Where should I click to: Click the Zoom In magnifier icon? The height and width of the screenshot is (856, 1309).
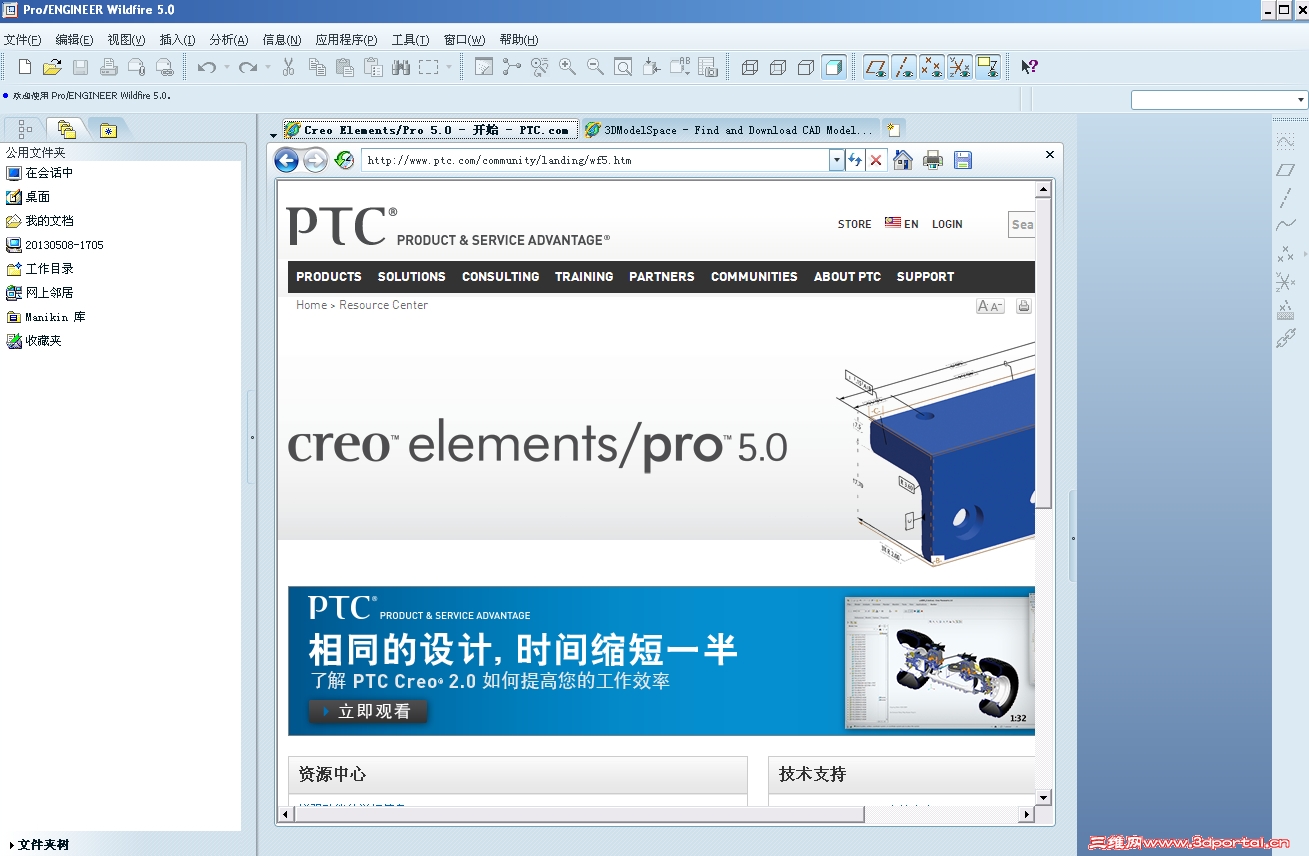pyautogui.click(x=567, y=67)
